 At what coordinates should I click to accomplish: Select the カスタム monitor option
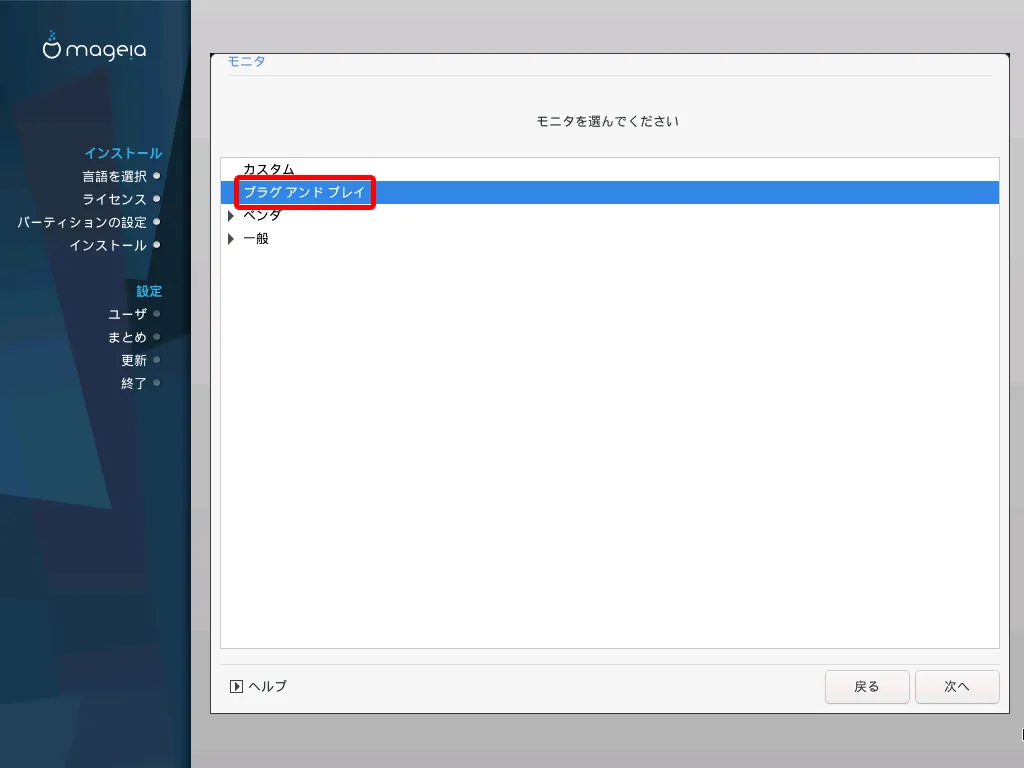click(x=268, y=170)
